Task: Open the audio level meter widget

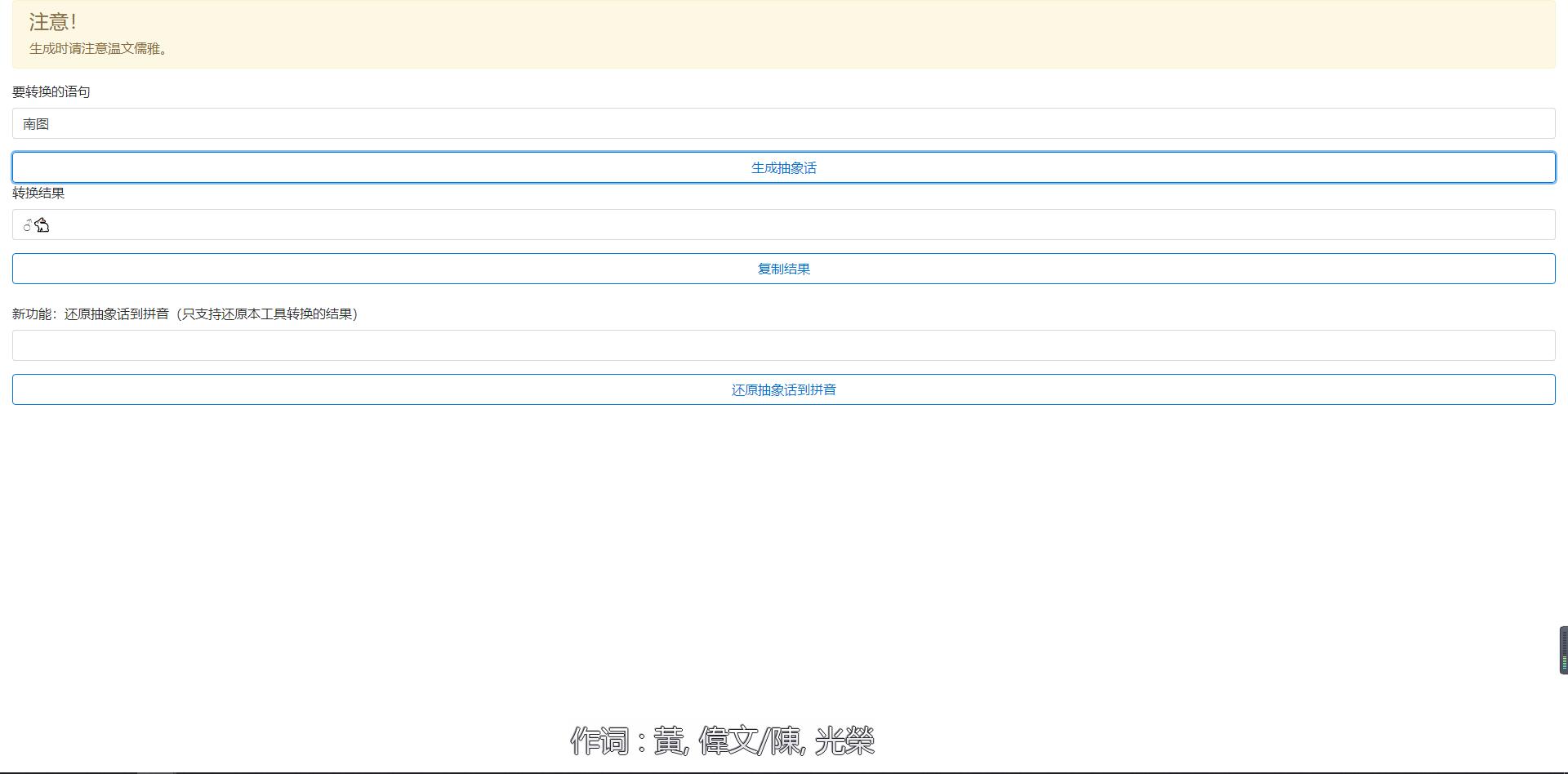Action: [x=1563, y=650]
